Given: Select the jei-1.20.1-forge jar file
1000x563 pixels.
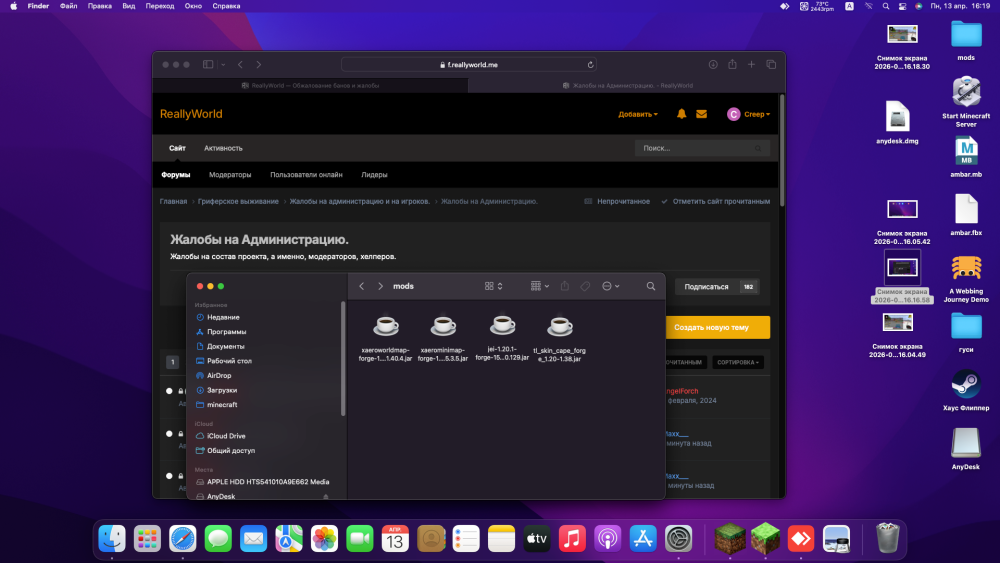Looking at the screenshot, I should 502,338.
